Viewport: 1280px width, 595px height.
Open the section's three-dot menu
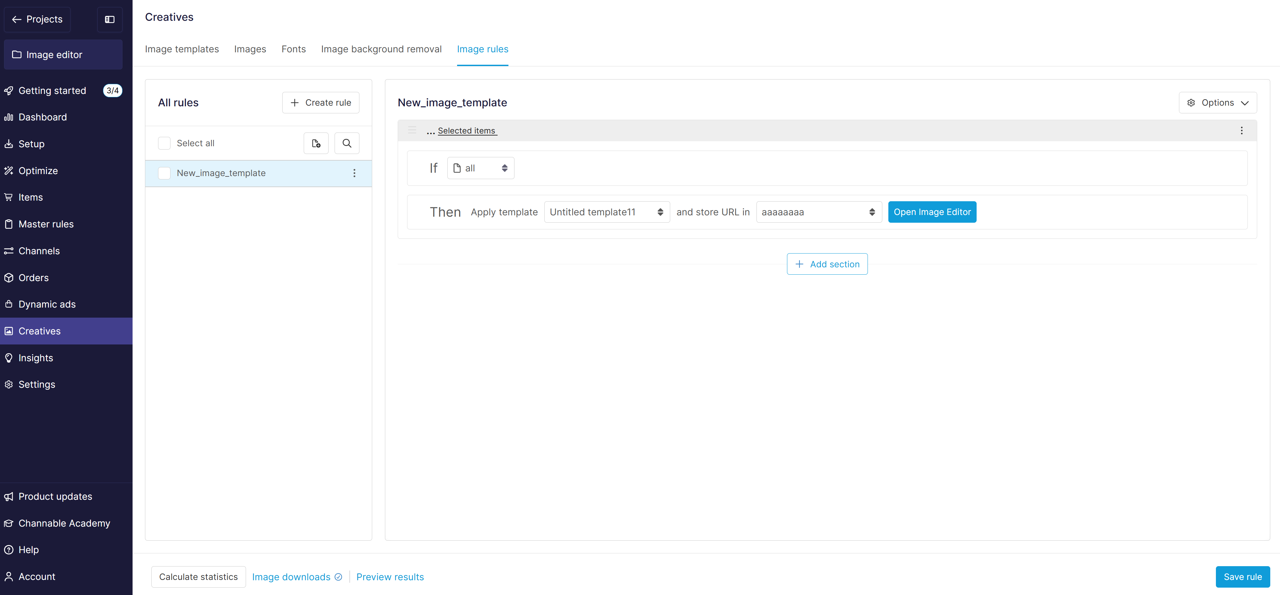(x=1241, y=131)
